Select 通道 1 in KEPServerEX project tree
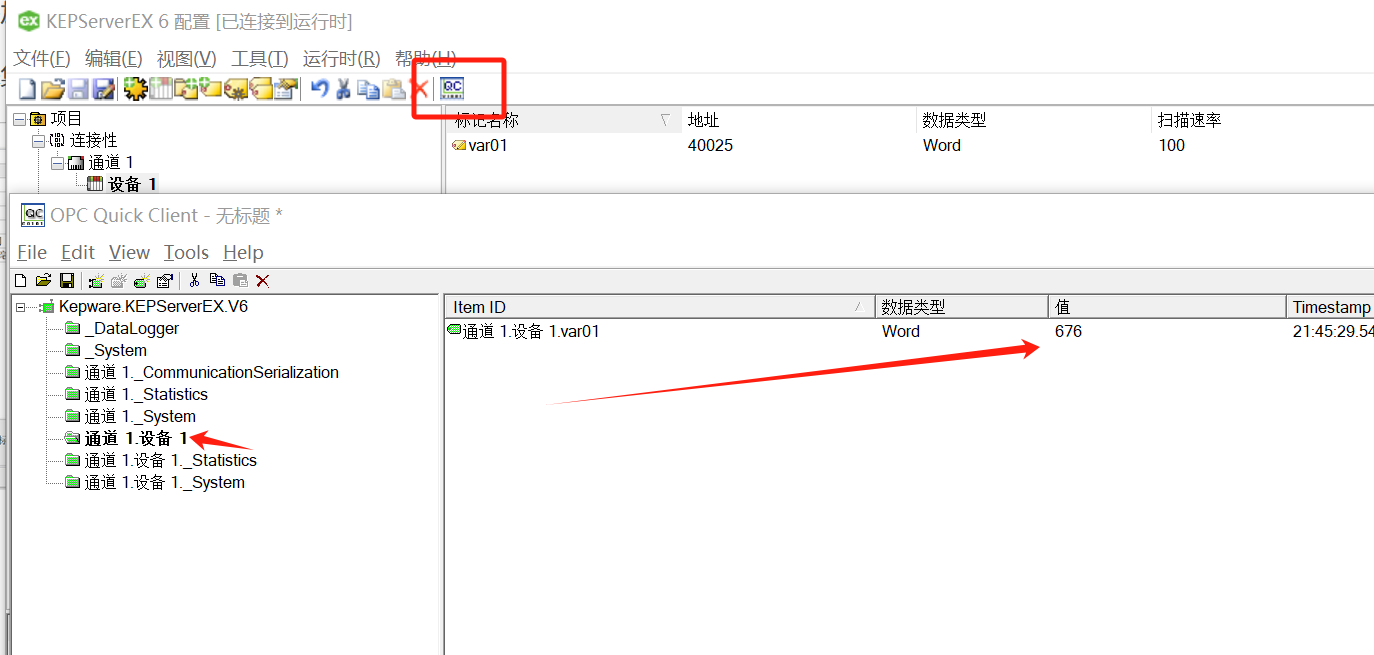Screen dimensions: 1374x655 click(111, 162)
